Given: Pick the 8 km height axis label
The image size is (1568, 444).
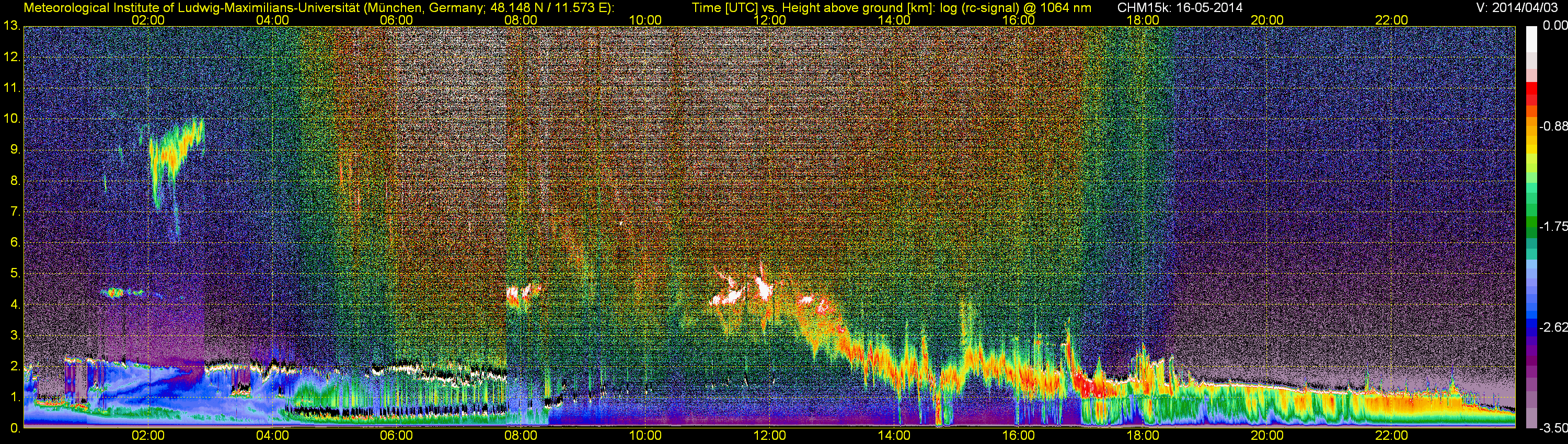Looking at the screenshot, I should pos(15,181).
